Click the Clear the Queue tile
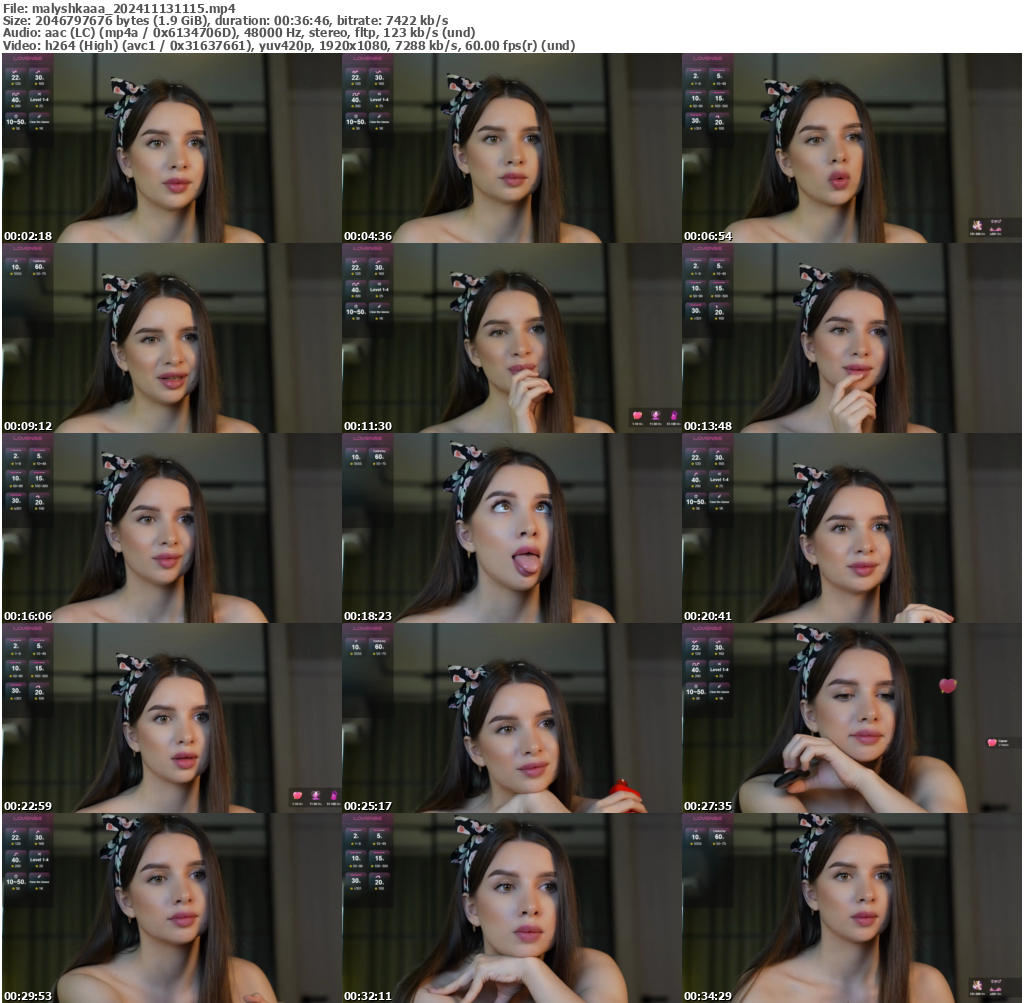The image size is (1024, 1003). click(40, 123)
